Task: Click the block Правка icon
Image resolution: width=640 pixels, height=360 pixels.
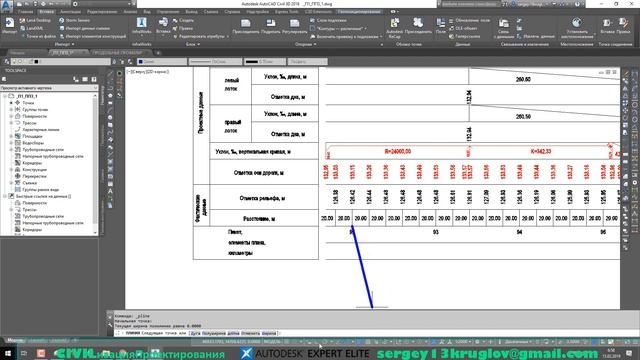Action: tap(175, 28)
